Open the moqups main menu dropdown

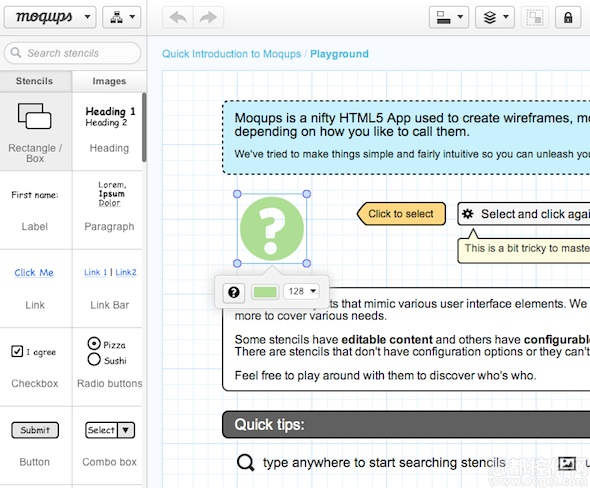click(x=50, y=17)
